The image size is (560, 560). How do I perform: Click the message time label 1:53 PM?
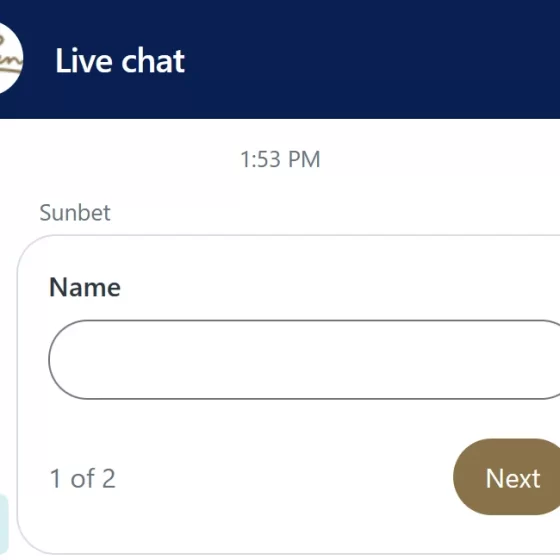point(280,159)
